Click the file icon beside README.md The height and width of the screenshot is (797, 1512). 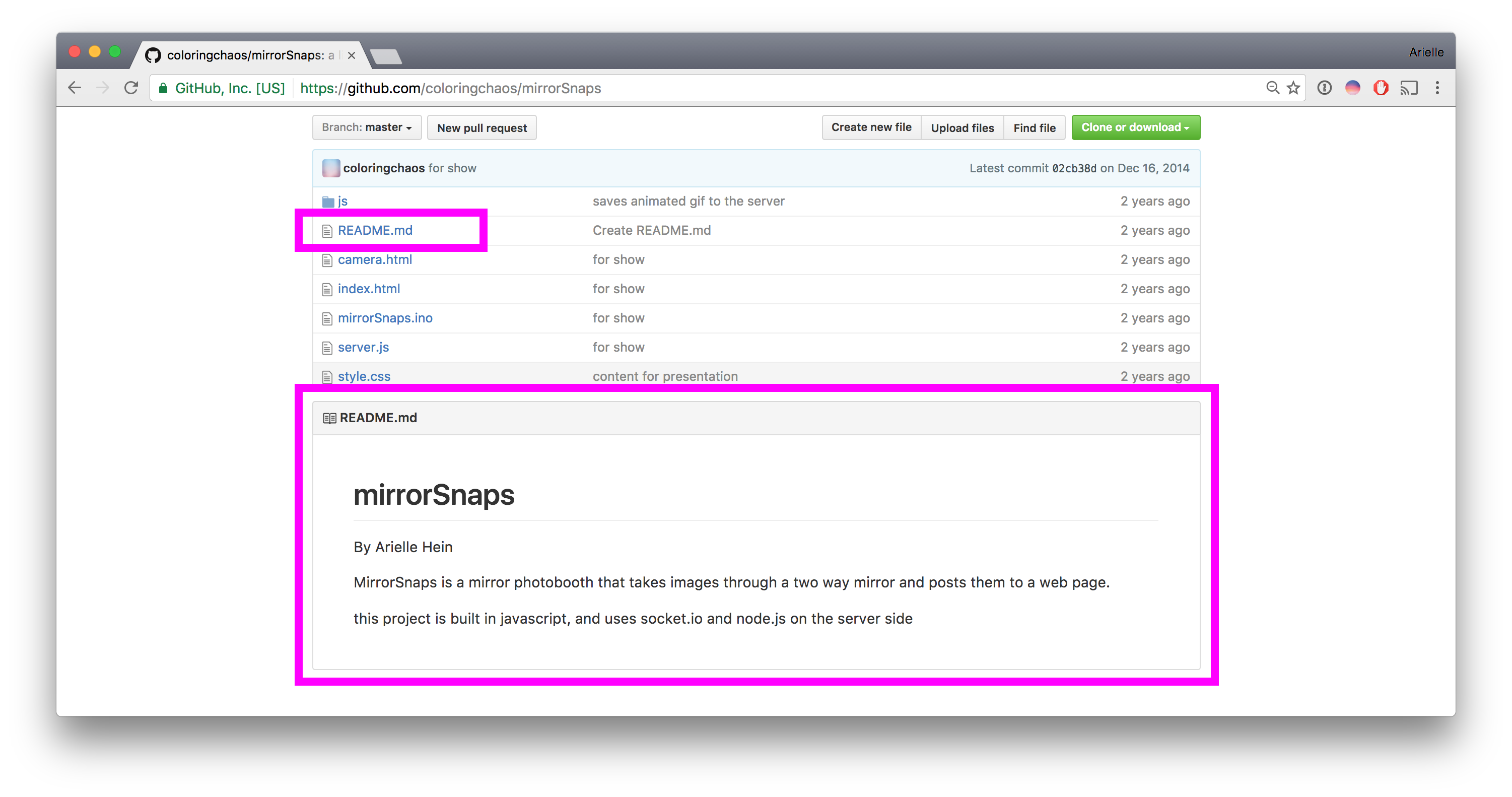(x=327, y=231)
